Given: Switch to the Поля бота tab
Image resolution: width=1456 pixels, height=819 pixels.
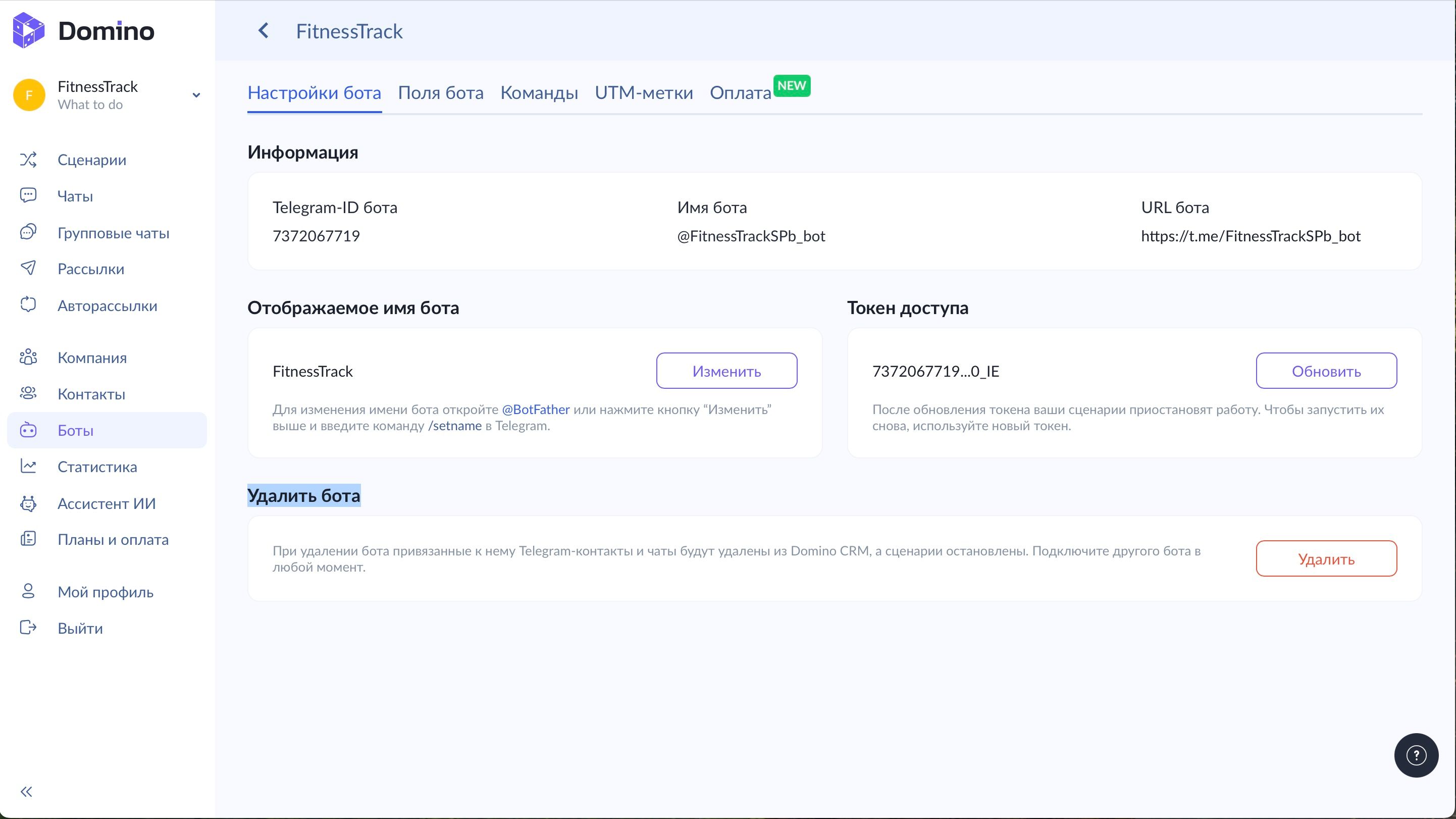Looking at the screenshot, I should [440, 93].
